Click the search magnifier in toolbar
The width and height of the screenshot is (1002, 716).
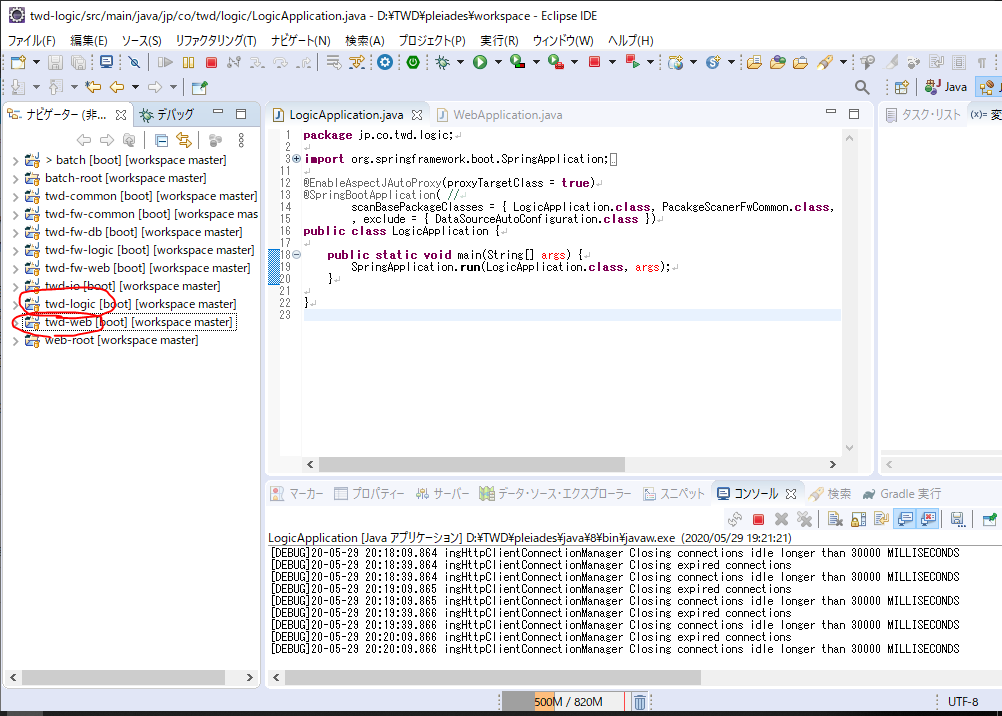pos(862,88)
